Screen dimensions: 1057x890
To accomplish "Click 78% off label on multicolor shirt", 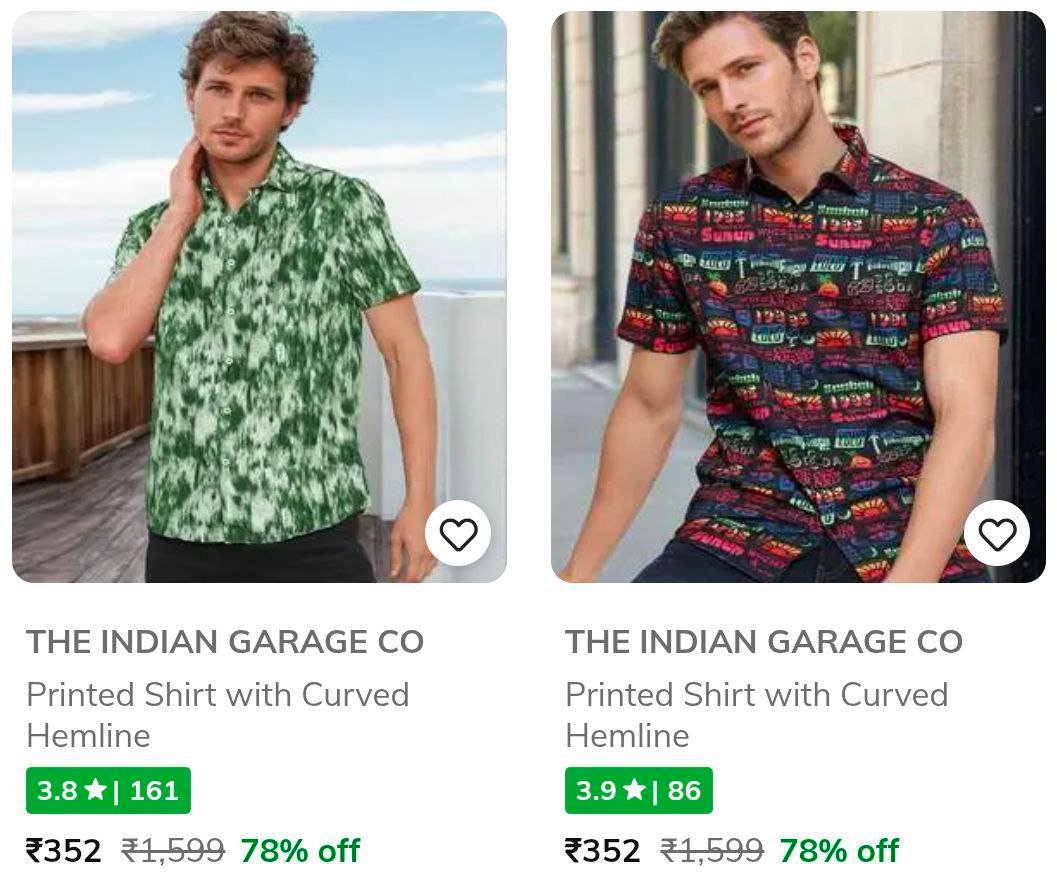I will click(x=839, y=851).
